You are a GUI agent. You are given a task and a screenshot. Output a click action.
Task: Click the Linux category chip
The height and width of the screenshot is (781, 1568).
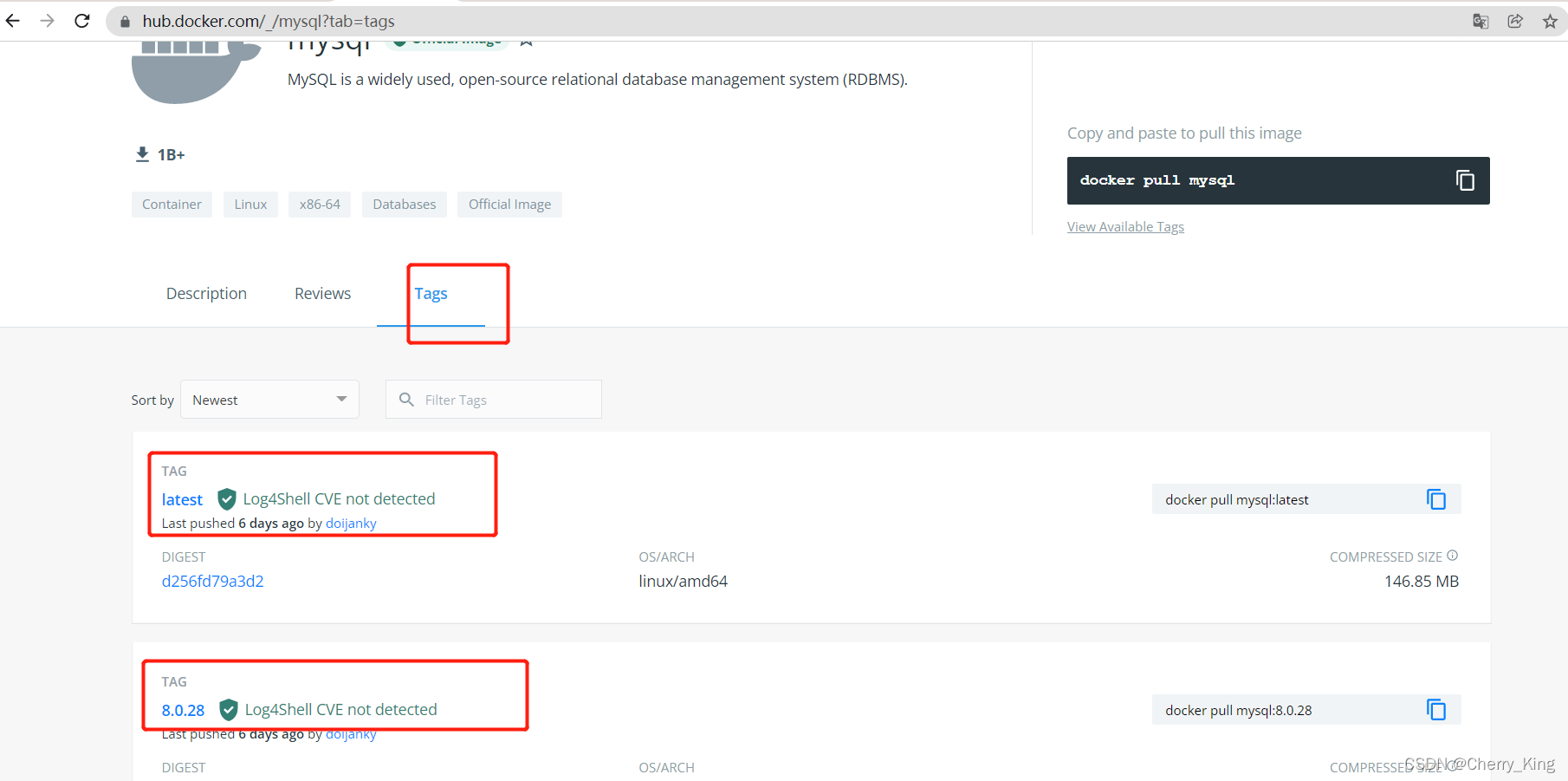[x=250, y=205]
